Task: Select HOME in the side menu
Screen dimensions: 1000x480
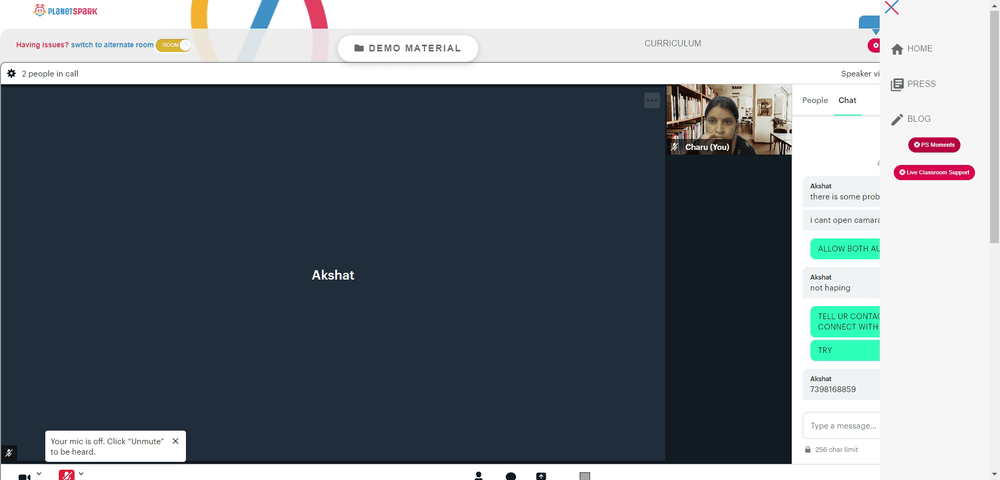Action: [x=920, y=48]
